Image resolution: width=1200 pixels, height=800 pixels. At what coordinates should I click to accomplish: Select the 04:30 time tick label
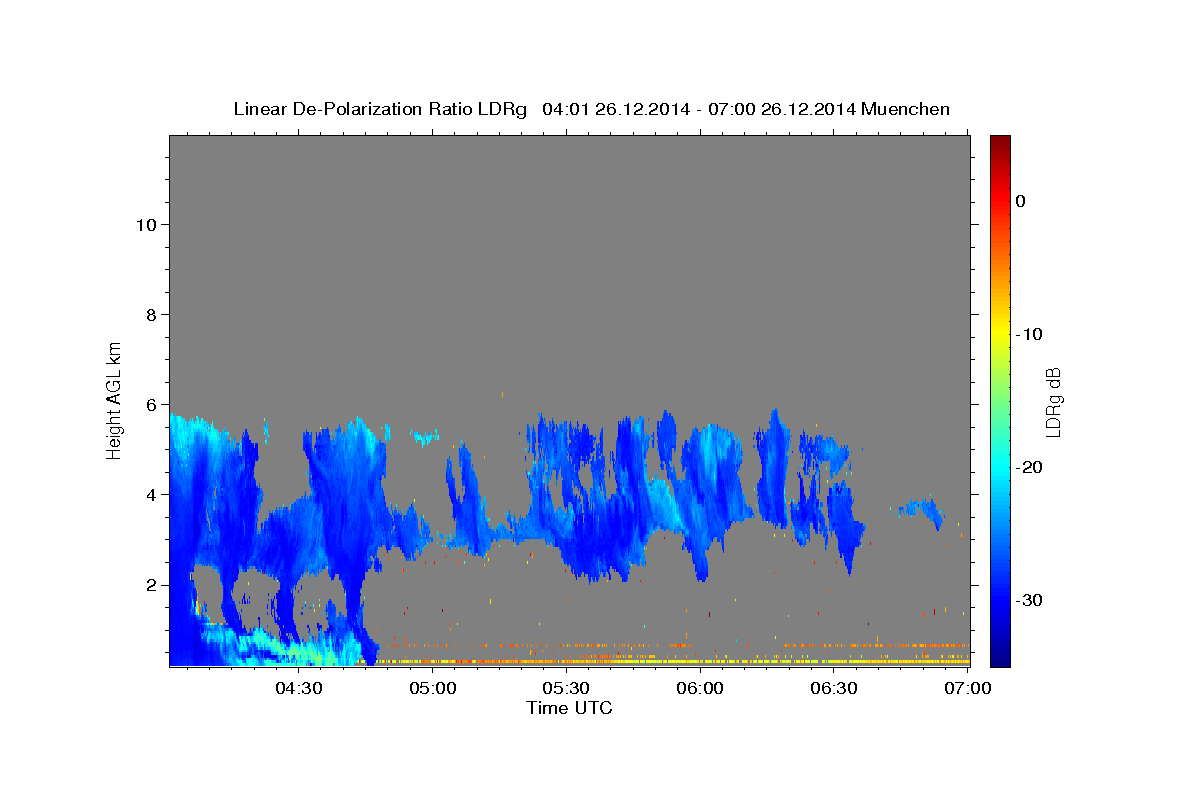point(299,689)
